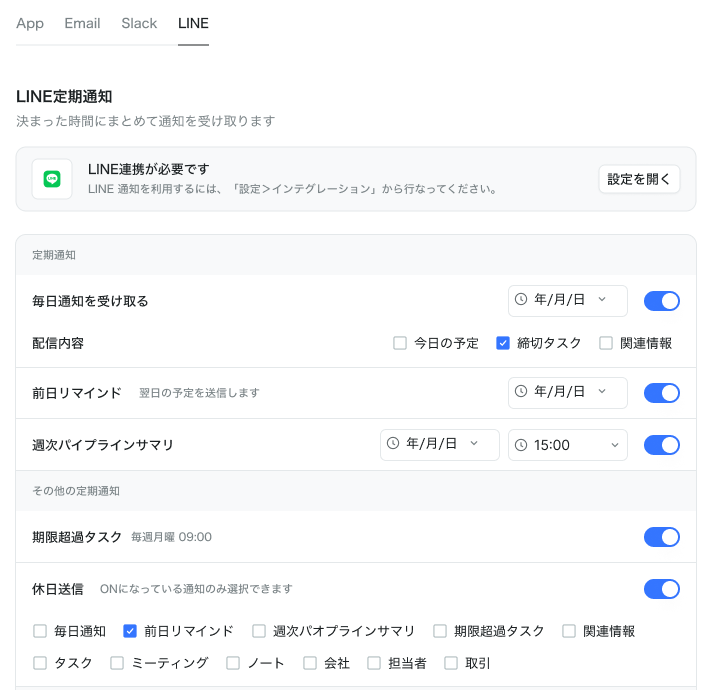Viewport: 710px width, 690px height.
Task: Click the ONになっている通知のみ選択できます hint
Action: (196, 589)
